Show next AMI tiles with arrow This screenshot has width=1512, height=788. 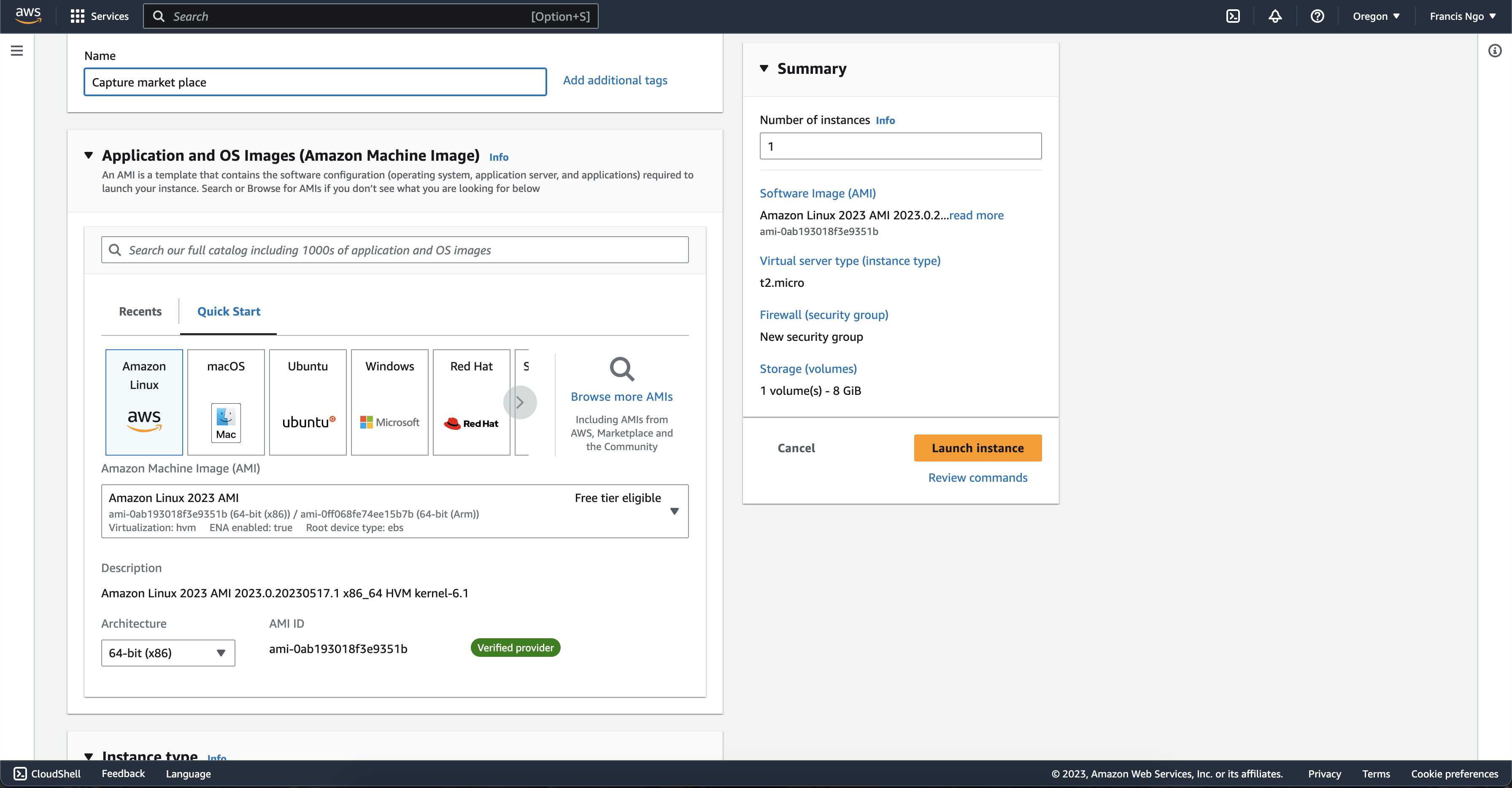pyautogui.click(x=520, y=402)
